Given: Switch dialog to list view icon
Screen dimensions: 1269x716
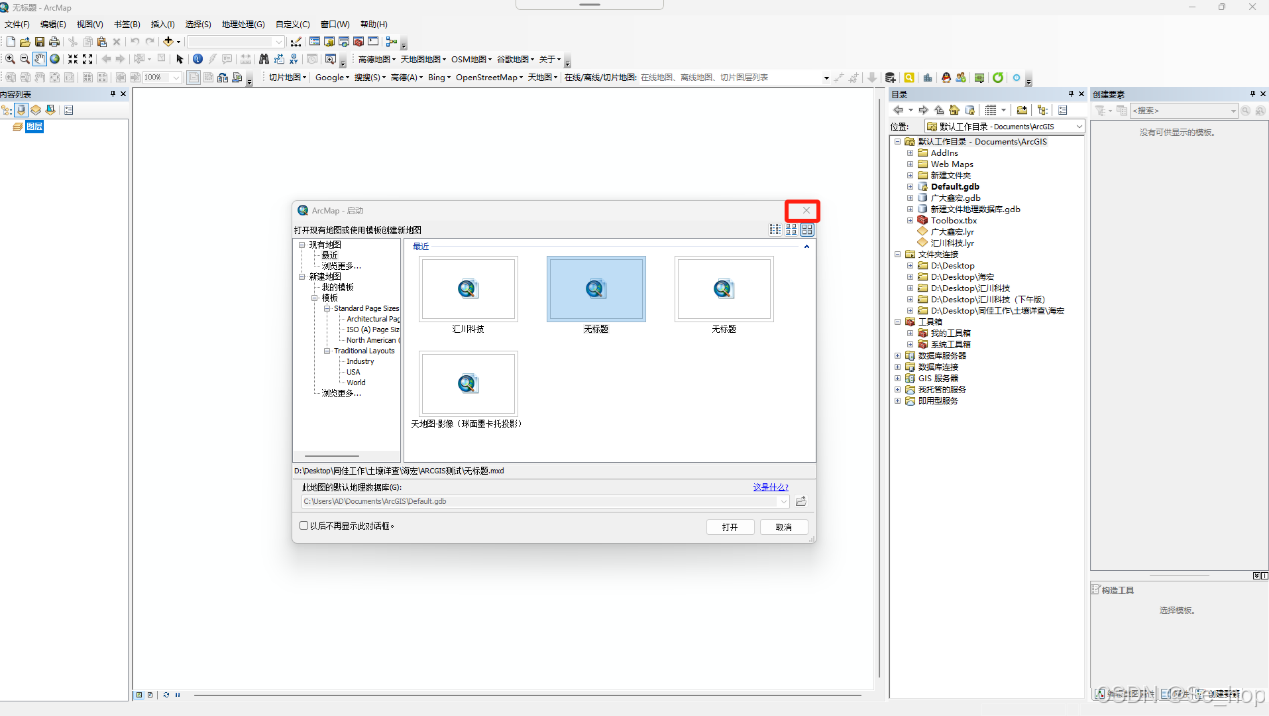Looking at the screenshot, I should point(775,230).
